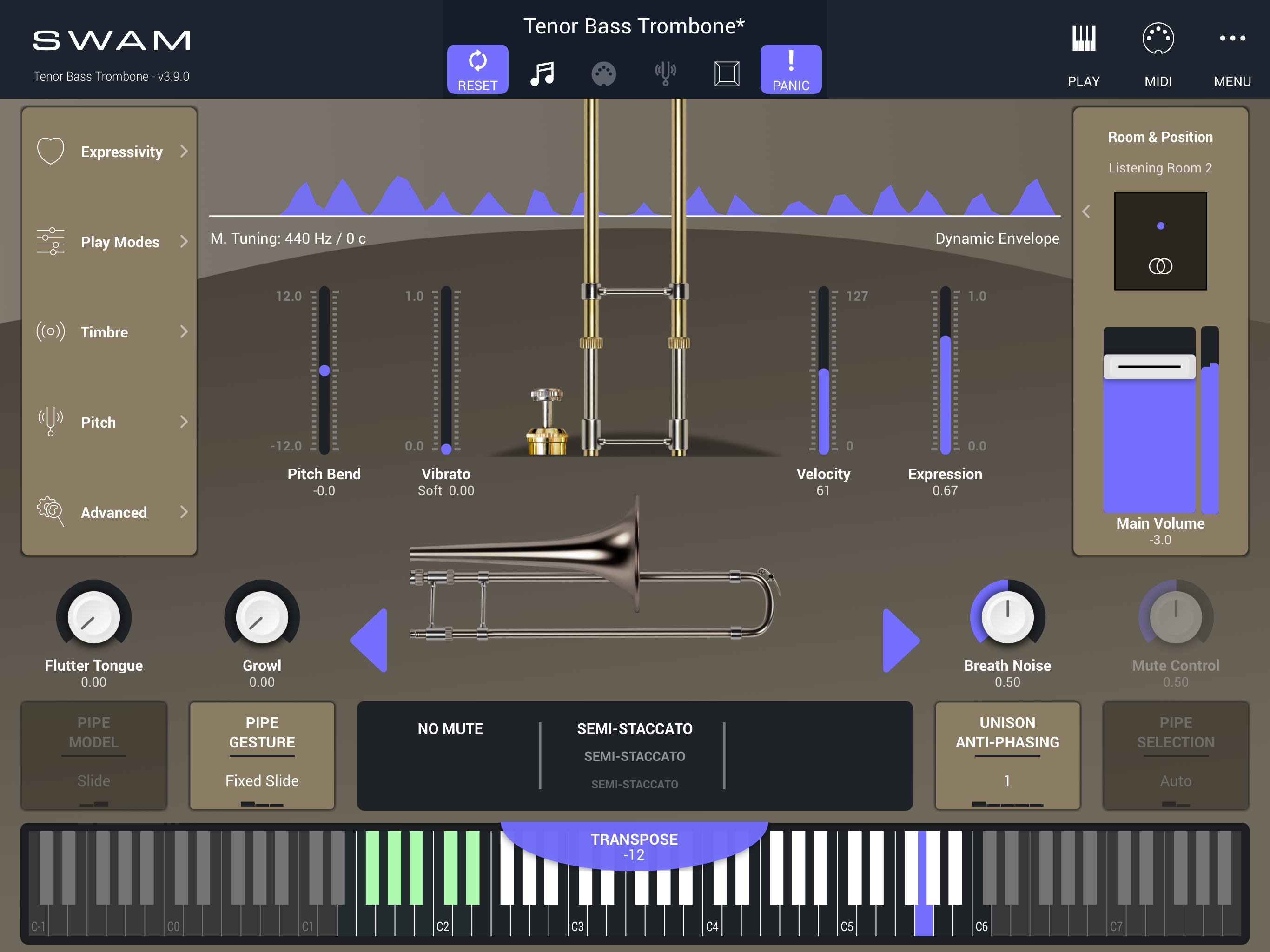Click the Room & Position heading

(x=1160, y=137)
